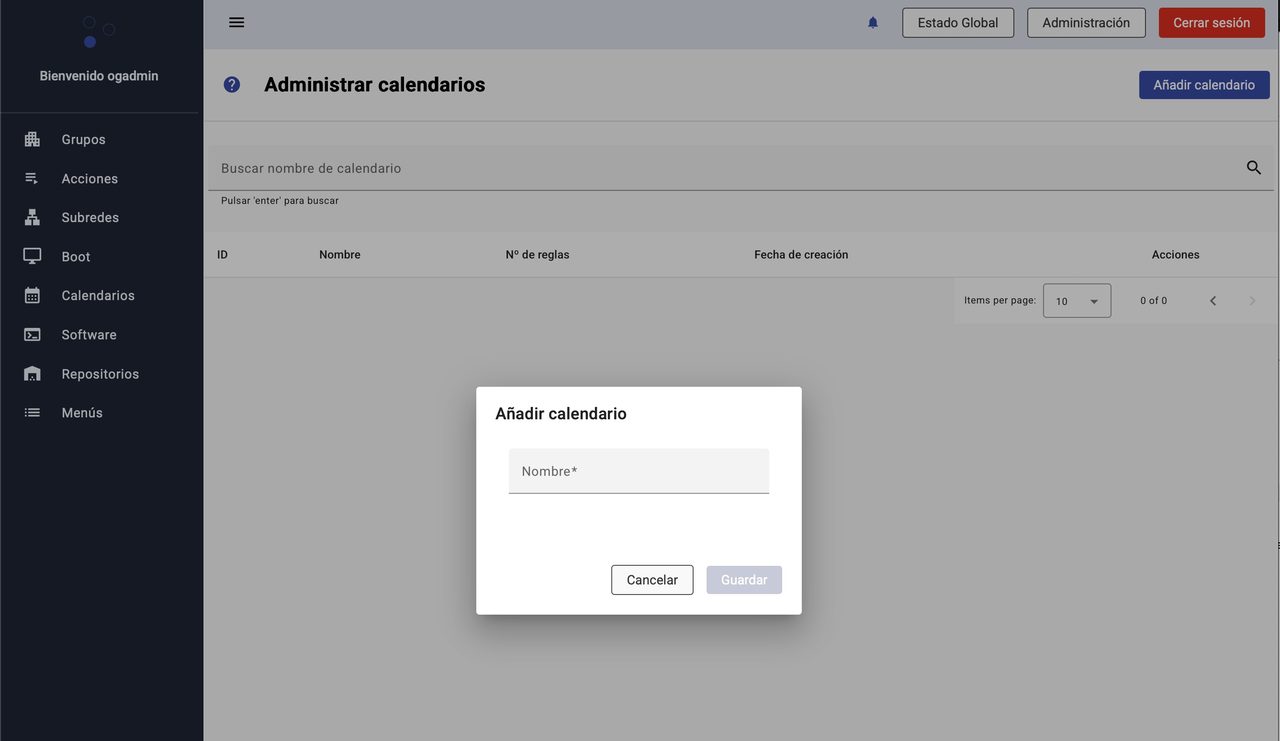
Task: Click the Añadir calendario button
Action: coord(1204,85)
